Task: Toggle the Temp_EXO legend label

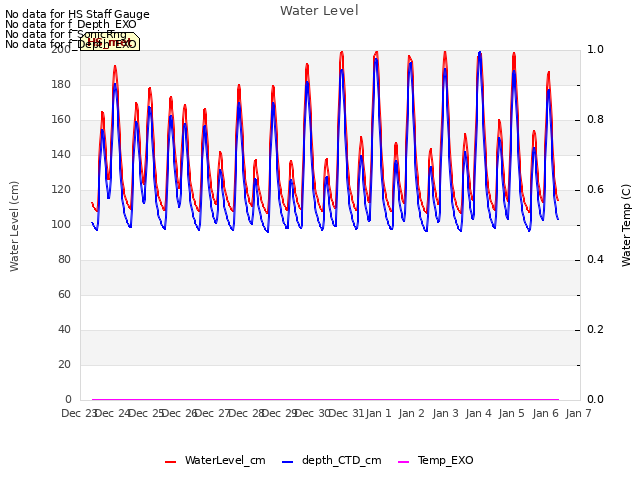Action: (x=445, y=460)
